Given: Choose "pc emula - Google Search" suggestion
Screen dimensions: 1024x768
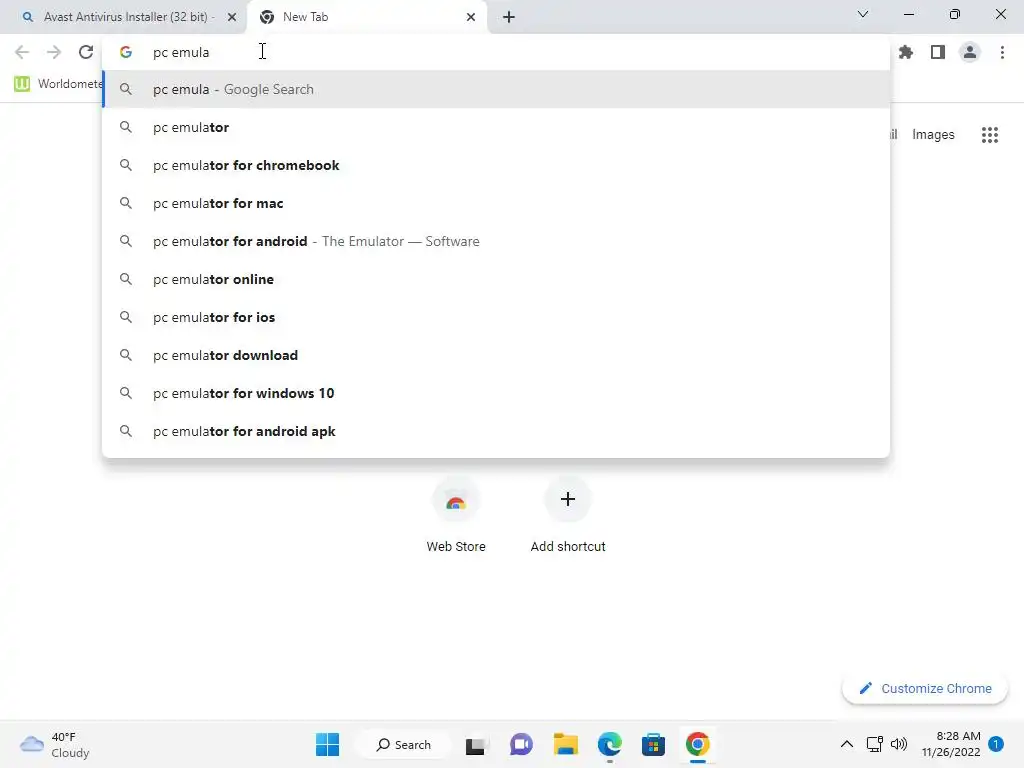Looking at the screenshot, I should click(496, 89).
